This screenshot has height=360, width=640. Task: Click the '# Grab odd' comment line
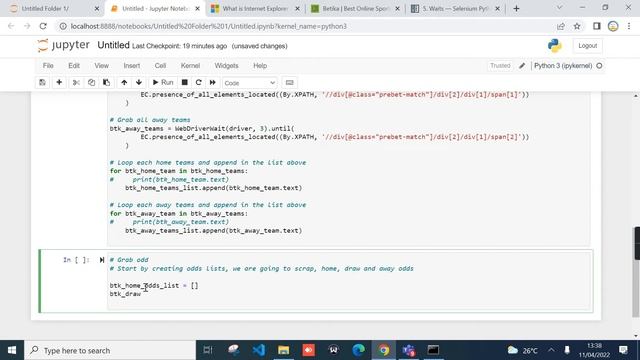point(129,260)
